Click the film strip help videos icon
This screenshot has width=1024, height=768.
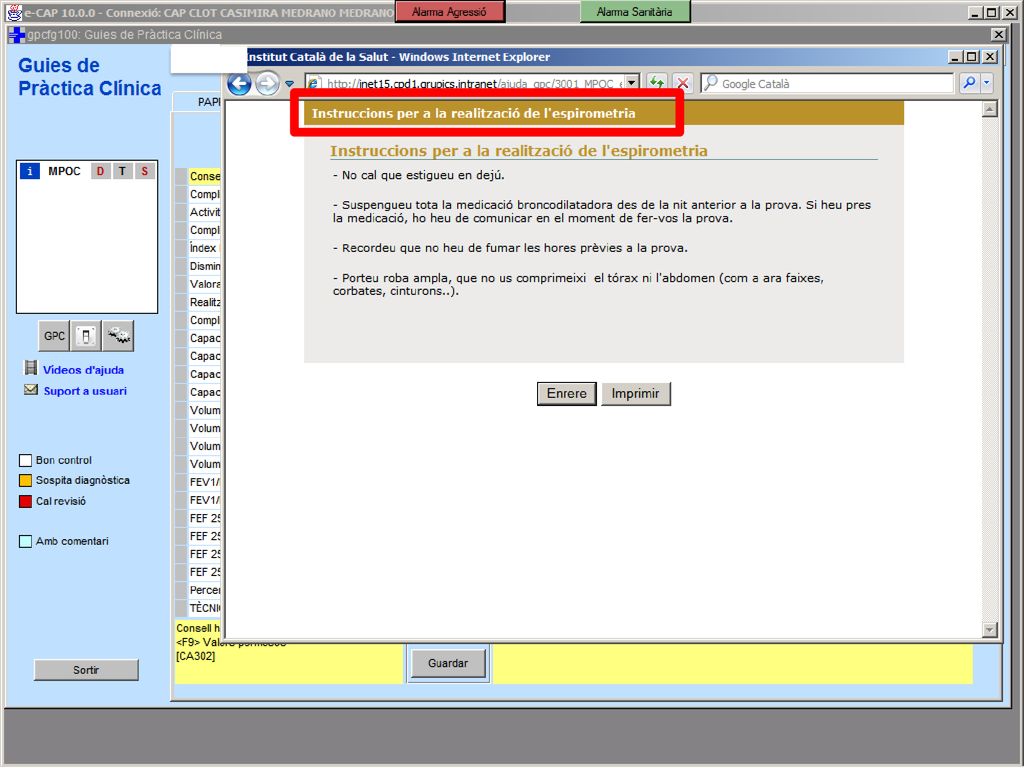pos(31,368)
